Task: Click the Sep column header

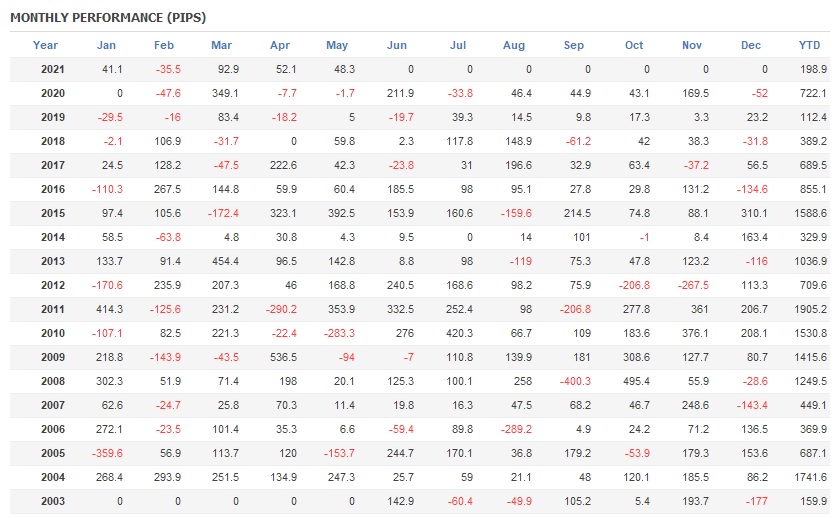Action: pos(574,45)
